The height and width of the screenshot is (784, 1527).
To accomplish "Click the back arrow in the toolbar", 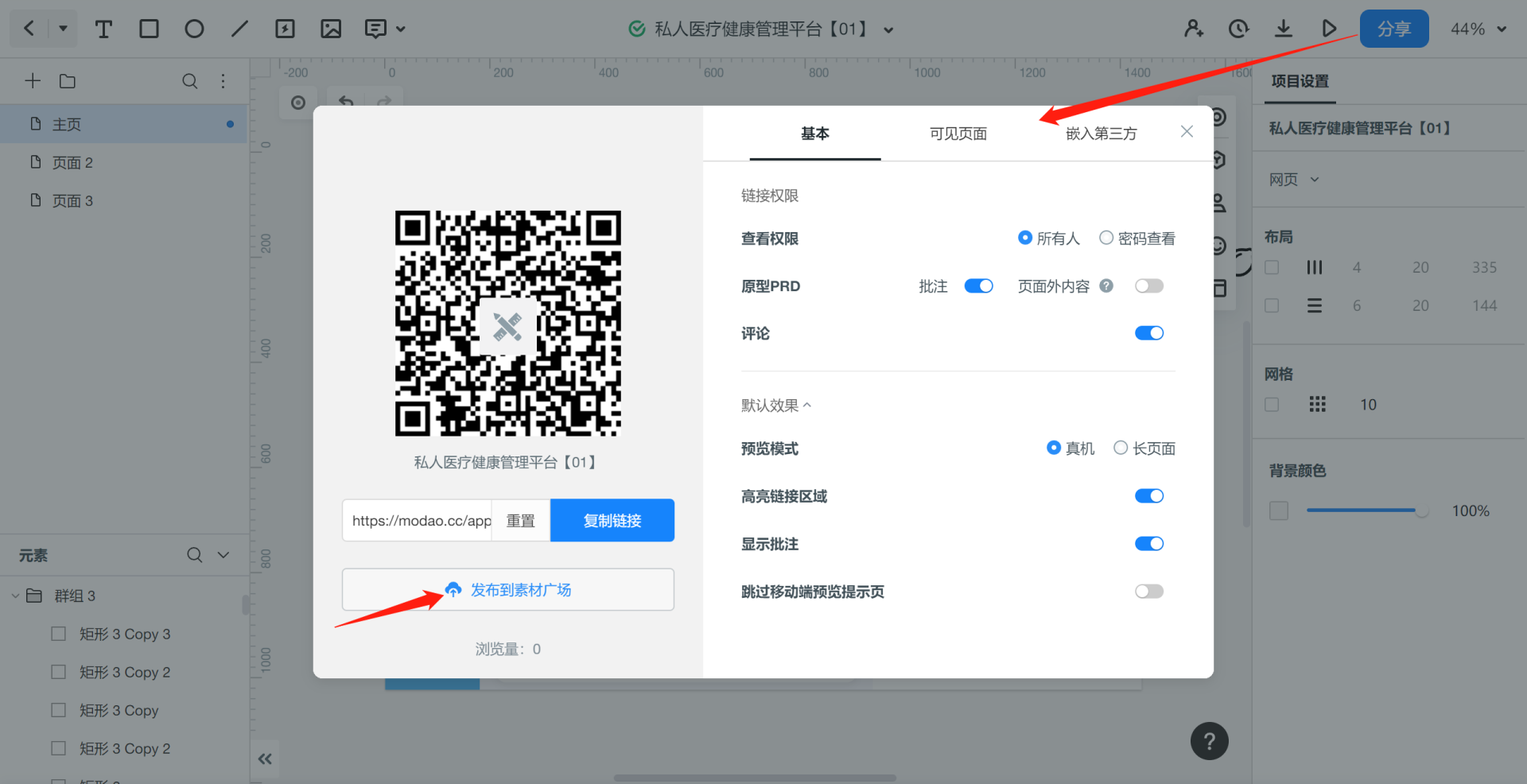I will tap(29, 29).
